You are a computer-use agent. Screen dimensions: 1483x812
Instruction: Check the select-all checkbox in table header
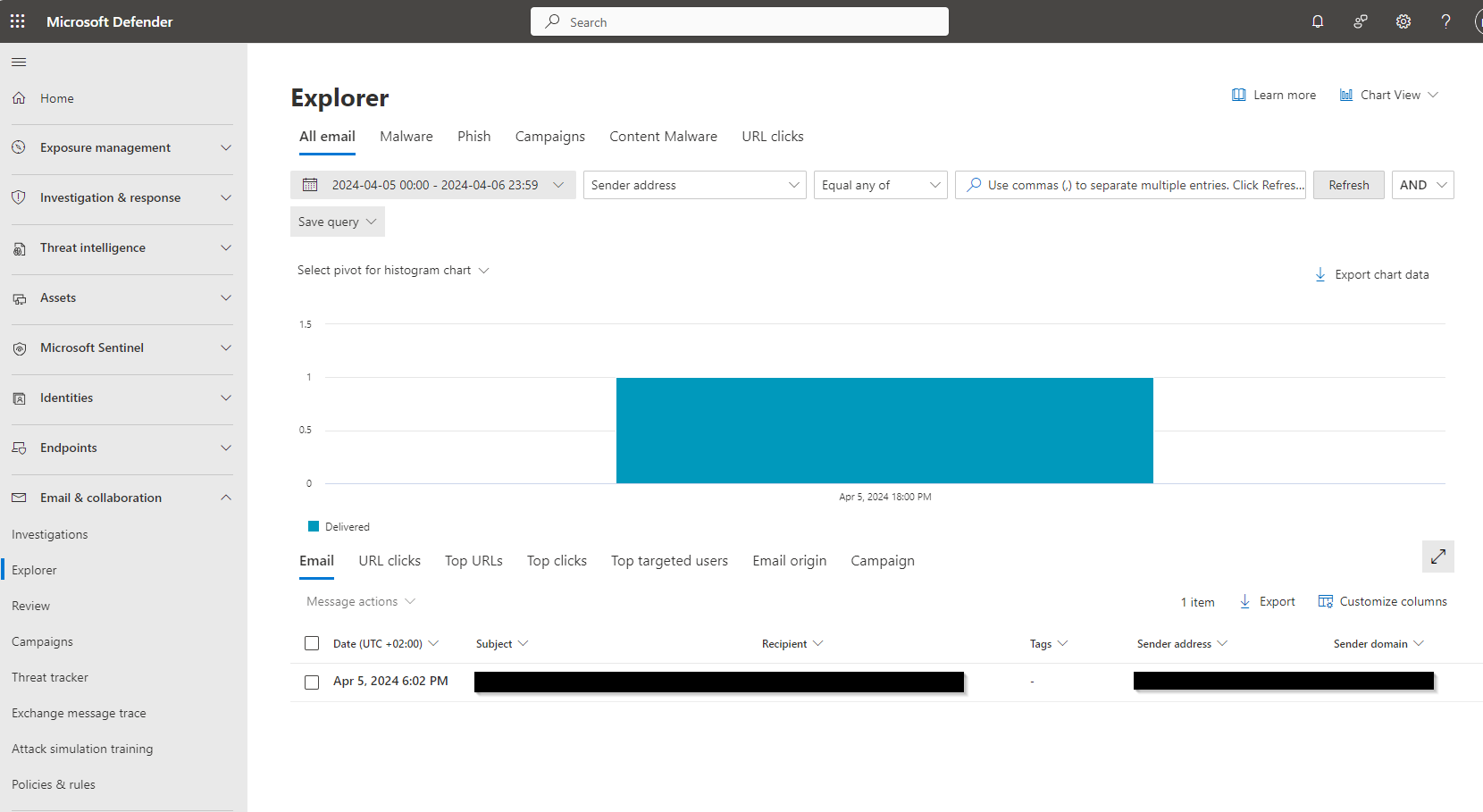coord(312,643)
